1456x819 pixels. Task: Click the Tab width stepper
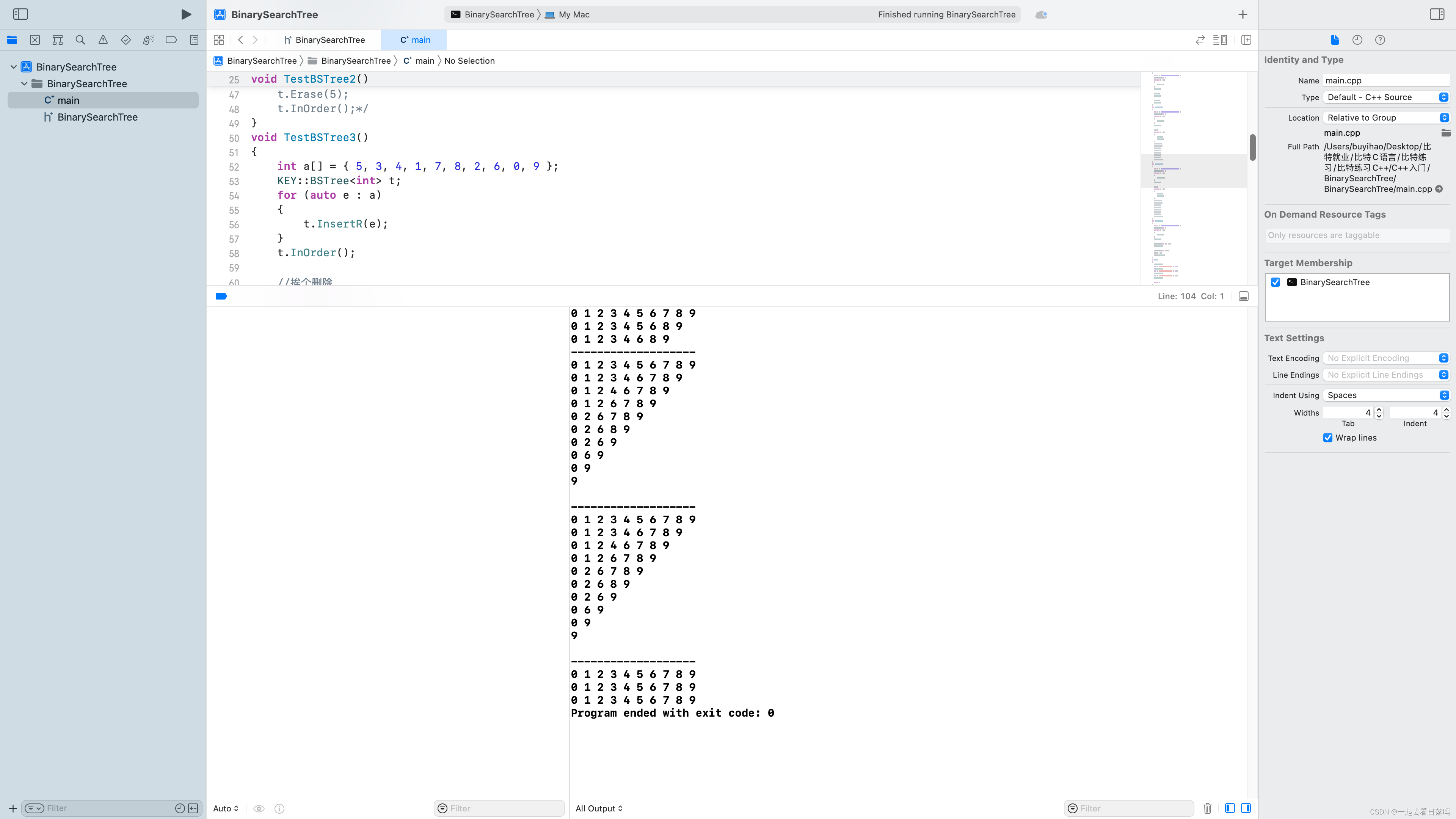(x=1379, y=413)
